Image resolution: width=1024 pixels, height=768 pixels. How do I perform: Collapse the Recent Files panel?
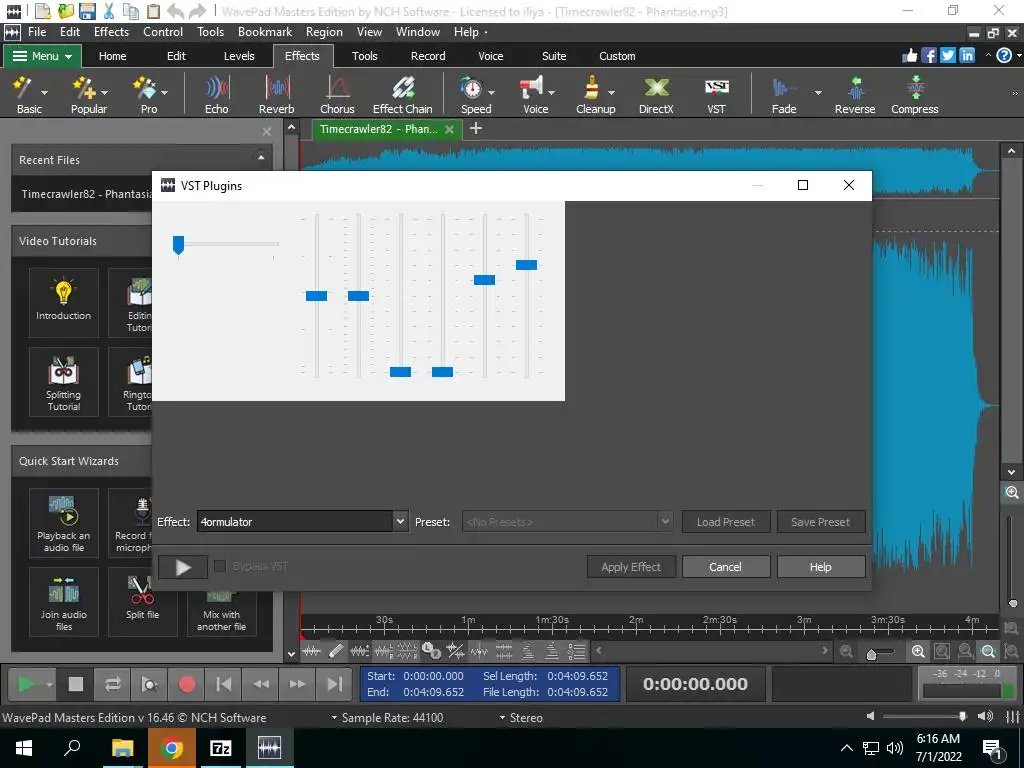261,158
